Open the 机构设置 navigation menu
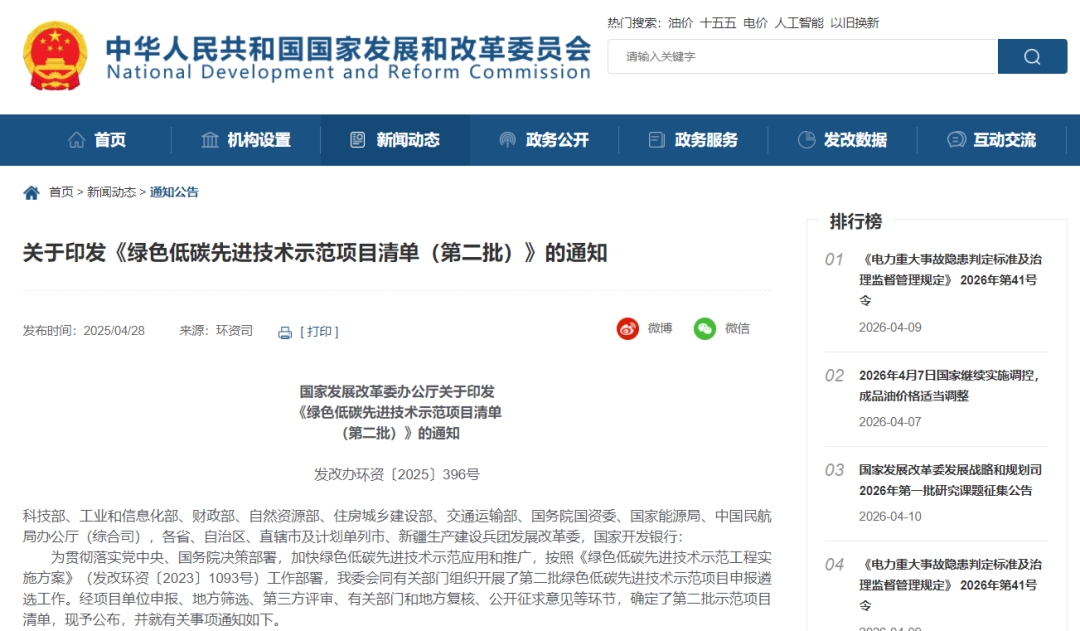The height and width of the screenshot is (631, 1080). pyautogui.click(x=246, y=140)
